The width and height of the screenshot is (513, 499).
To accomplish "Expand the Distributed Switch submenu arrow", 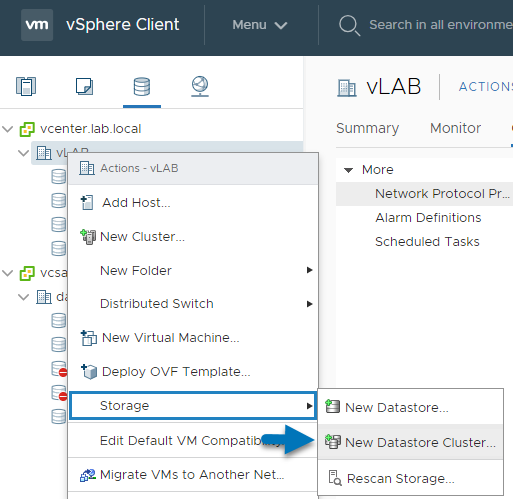I will pos(310,304).
